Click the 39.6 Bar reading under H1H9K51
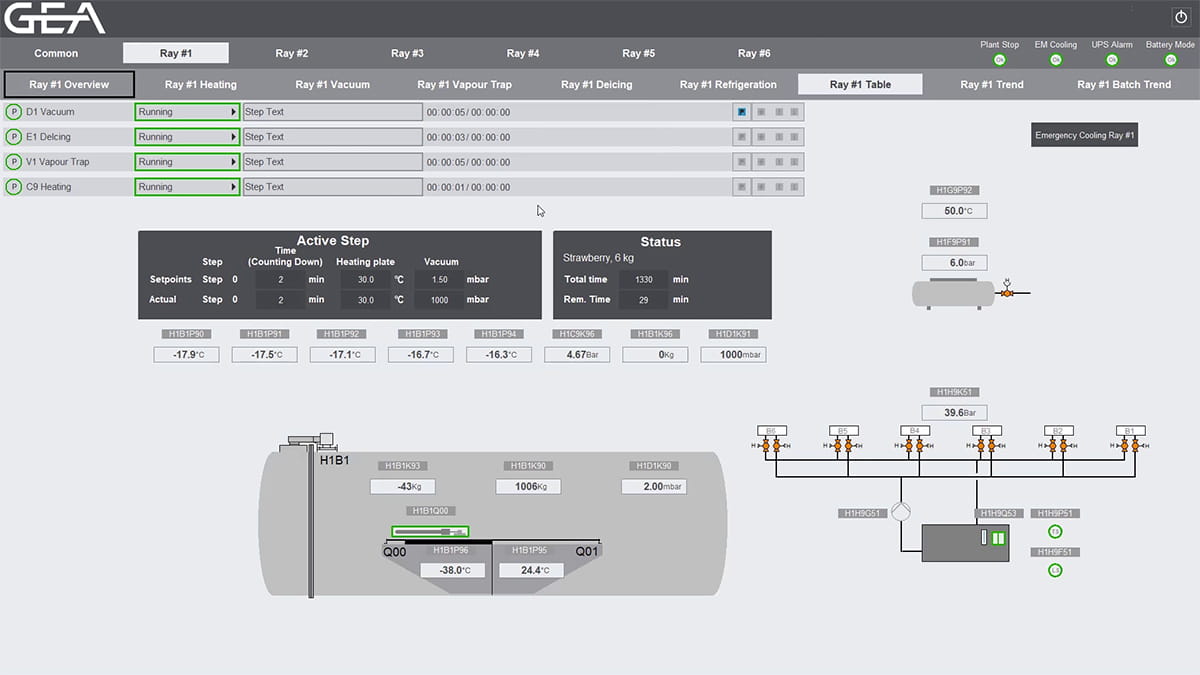 [954, 412]
